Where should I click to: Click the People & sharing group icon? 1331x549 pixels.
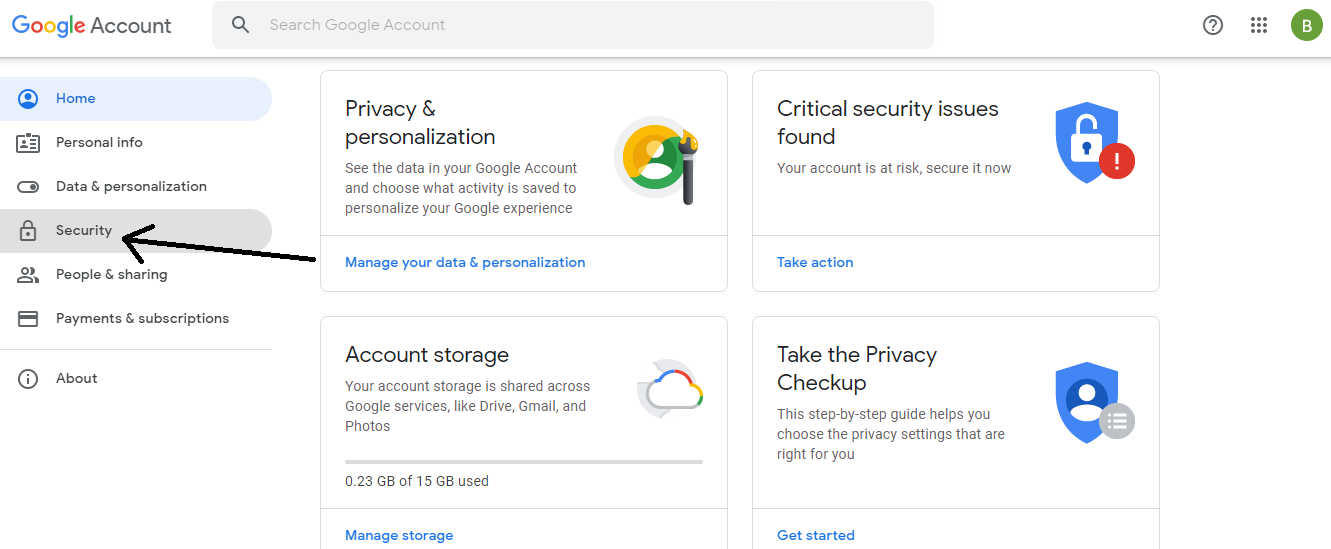click(28, 274)
